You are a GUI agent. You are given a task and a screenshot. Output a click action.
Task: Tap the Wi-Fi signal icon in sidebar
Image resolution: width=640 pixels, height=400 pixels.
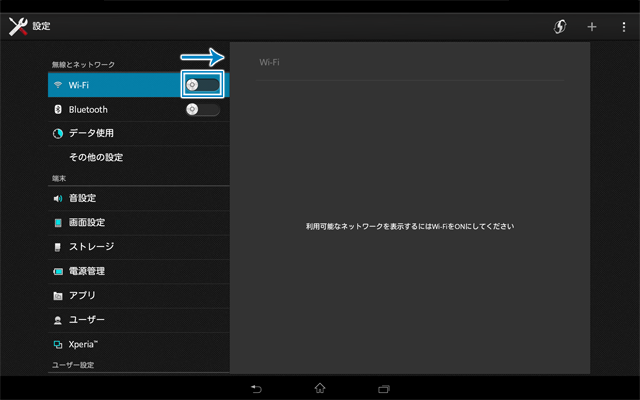tap(58, 85)
